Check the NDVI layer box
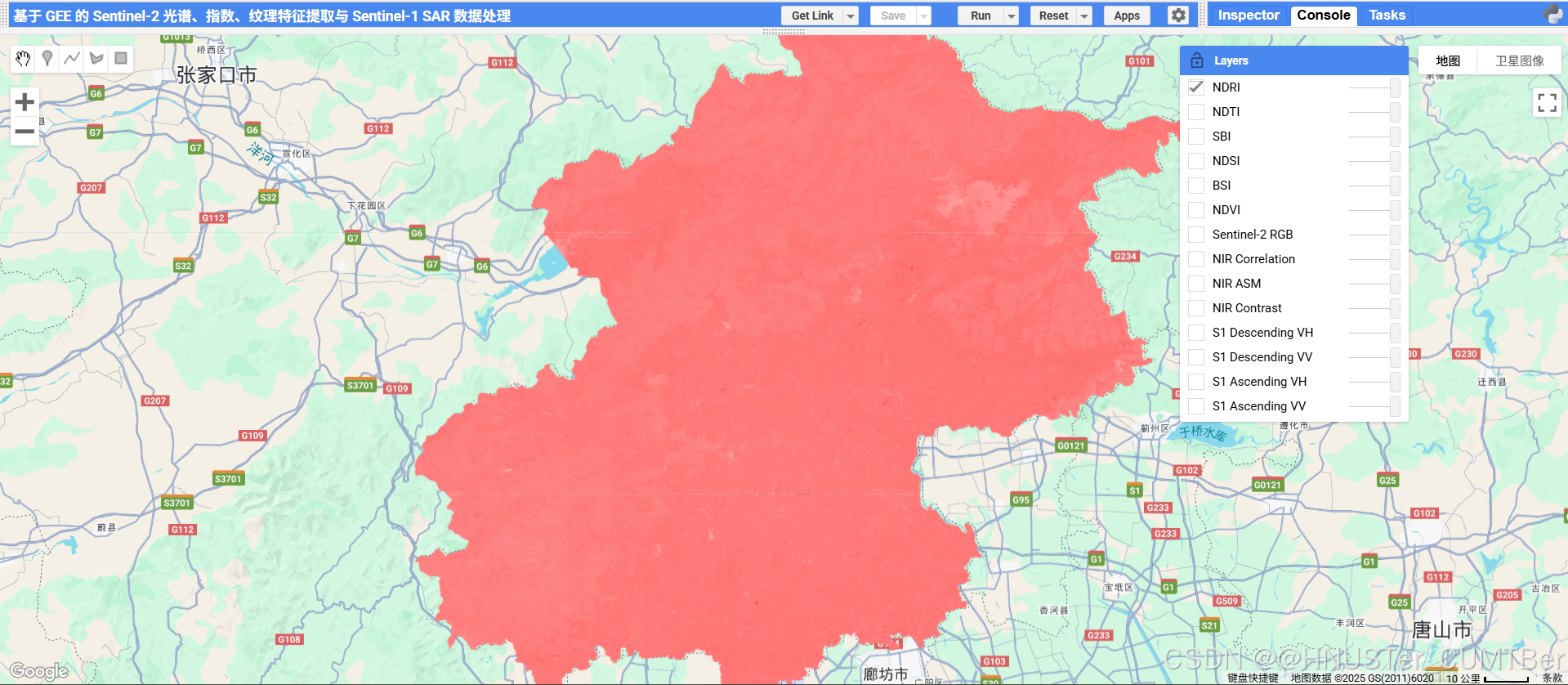 click(1196, 209)
